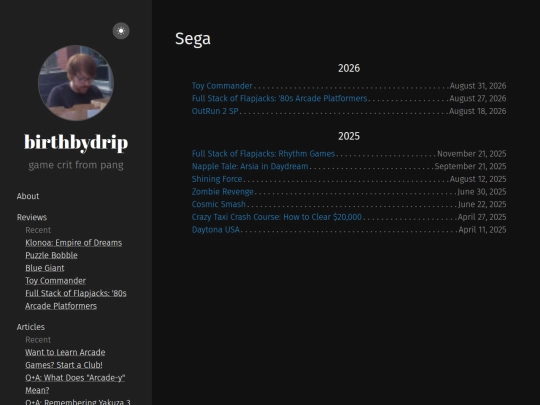
Task: Open the Daytona USA post
Action: 216,230
